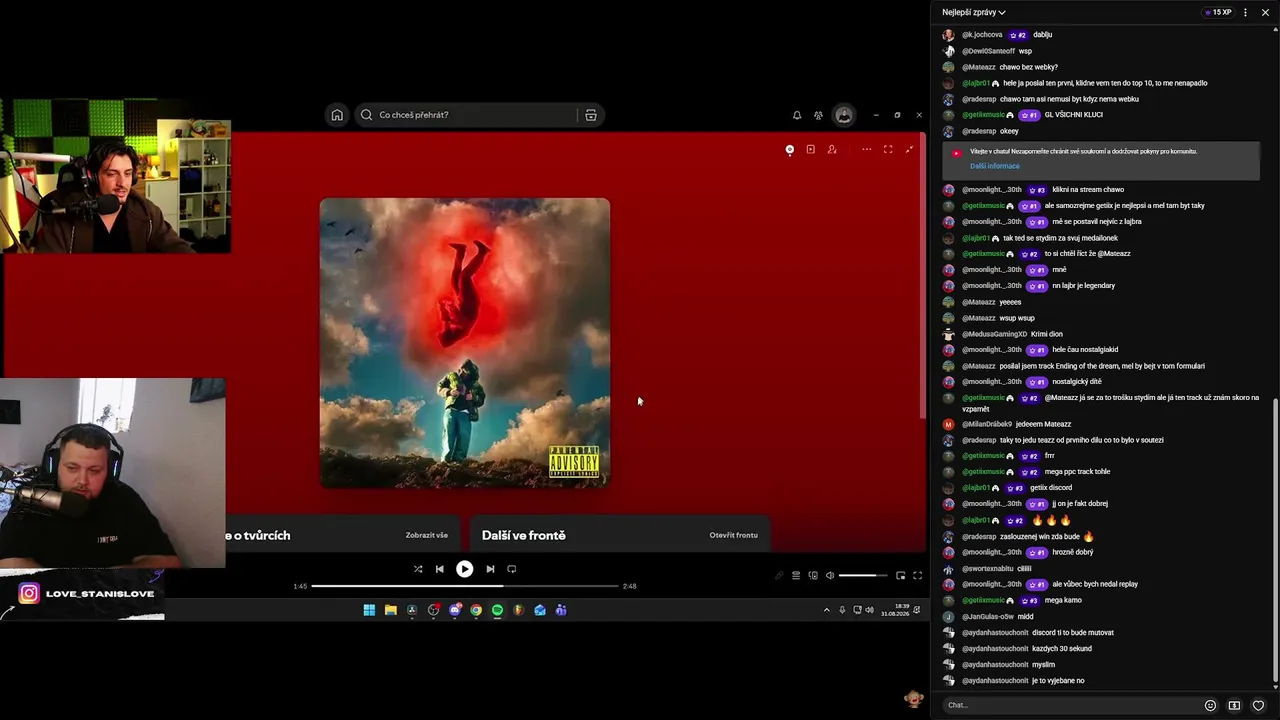Collapse the expanded Now Playing view
1280x720 pixels.
tap(909, 150)
